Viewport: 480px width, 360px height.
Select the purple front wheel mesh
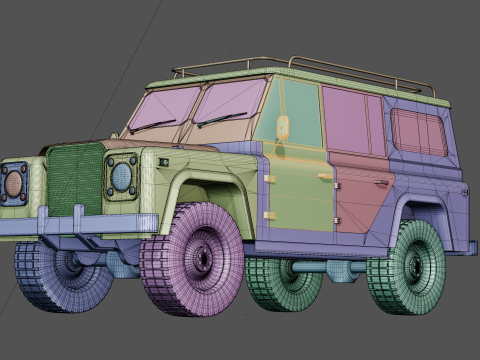coord(192,259)
